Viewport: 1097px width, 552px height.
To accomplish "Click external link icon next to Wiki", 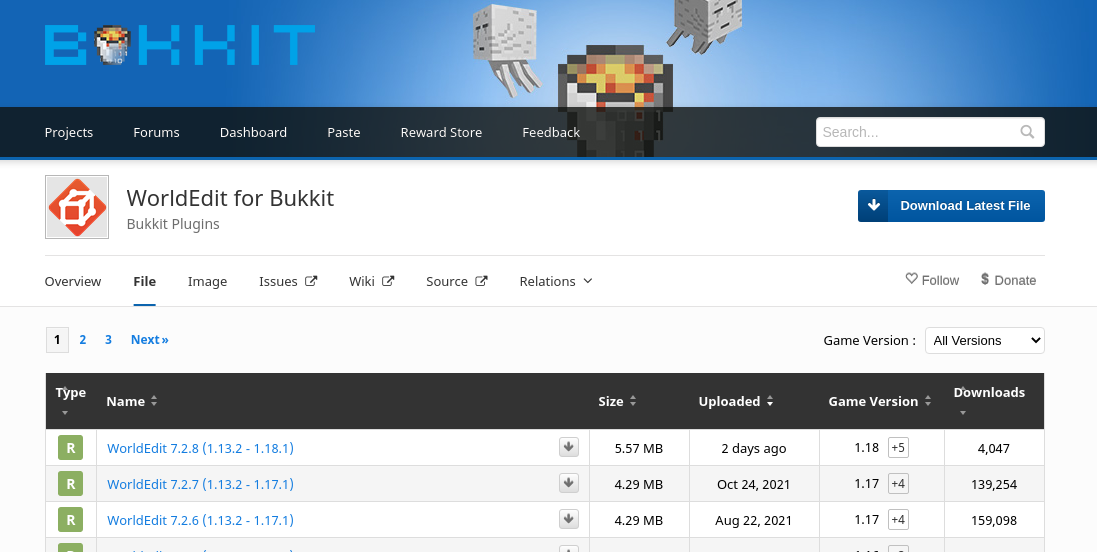I will [x=388, y=281].
